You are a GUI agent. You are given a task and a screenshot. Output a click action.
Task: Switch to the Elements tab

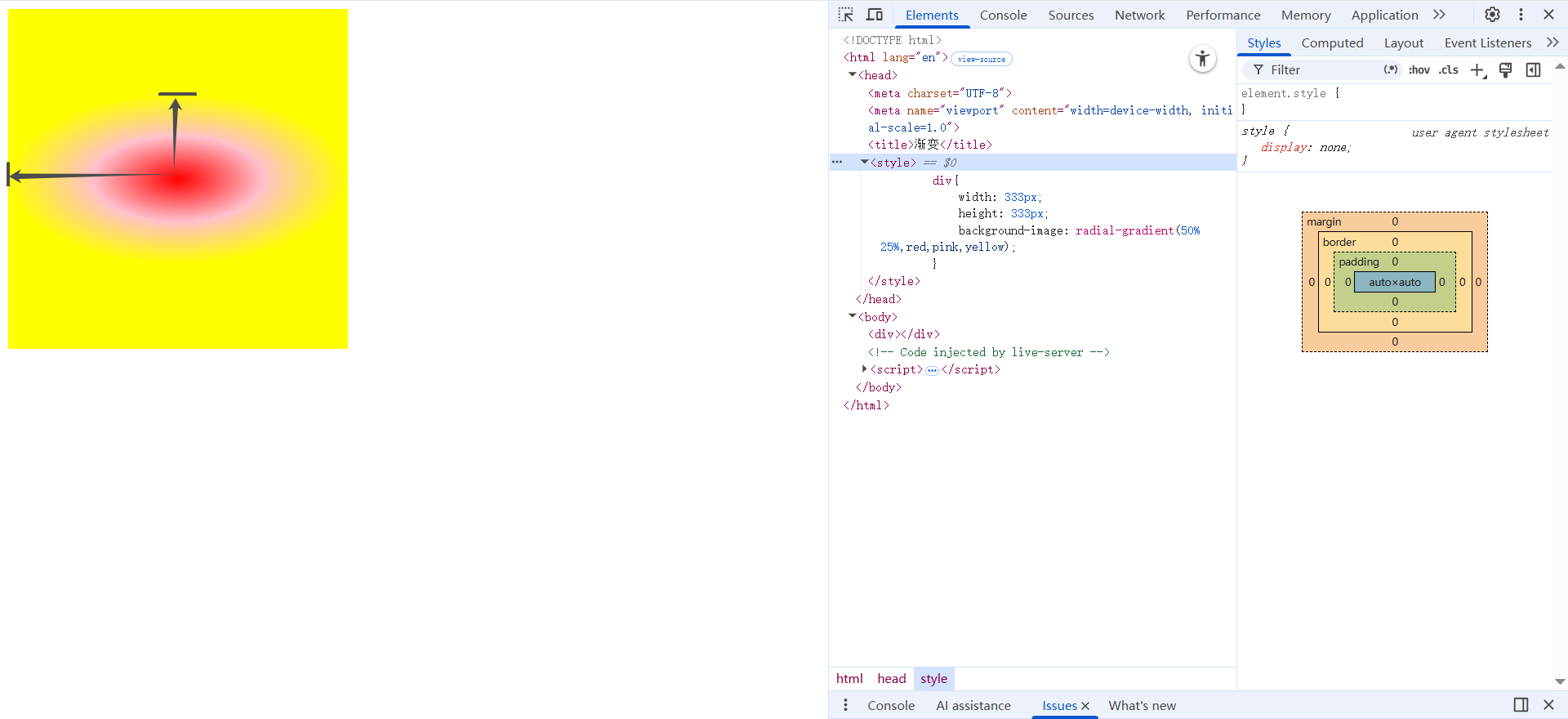(932, 15)
